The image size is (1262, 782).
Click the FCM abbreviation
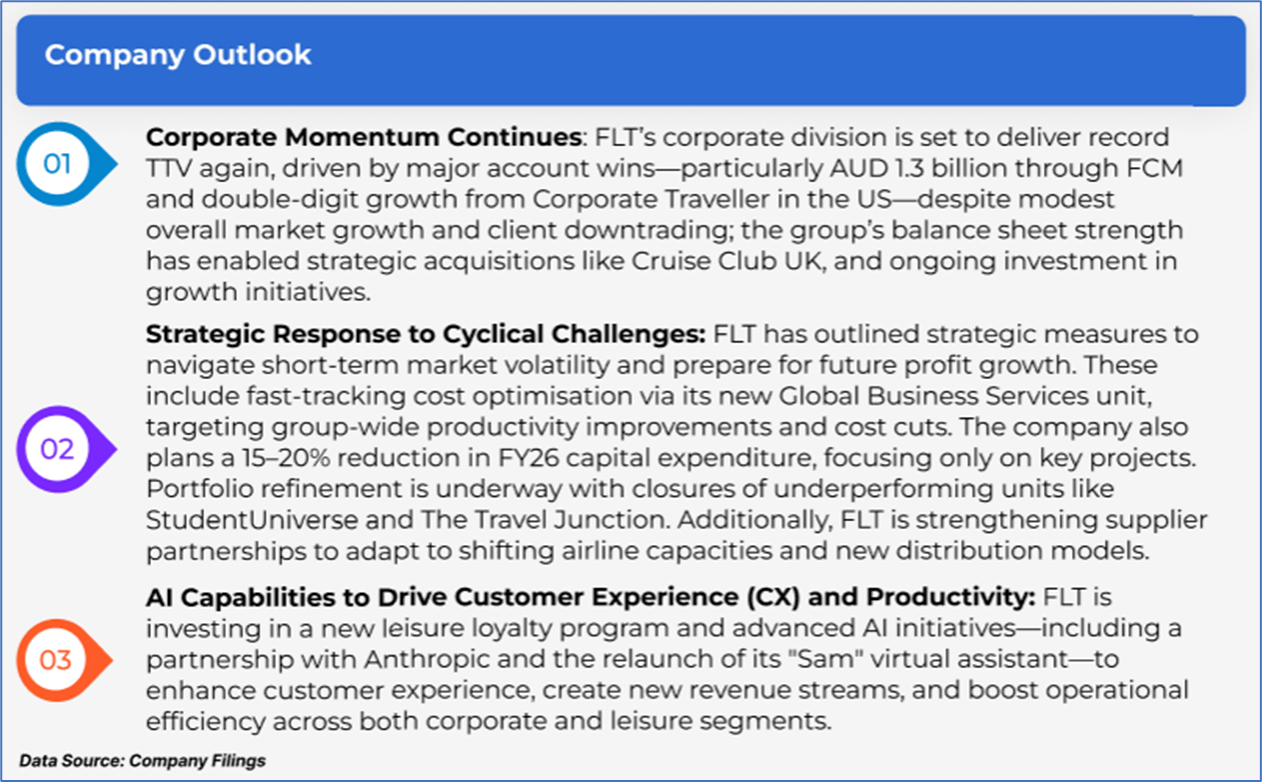coord(1153,168)
